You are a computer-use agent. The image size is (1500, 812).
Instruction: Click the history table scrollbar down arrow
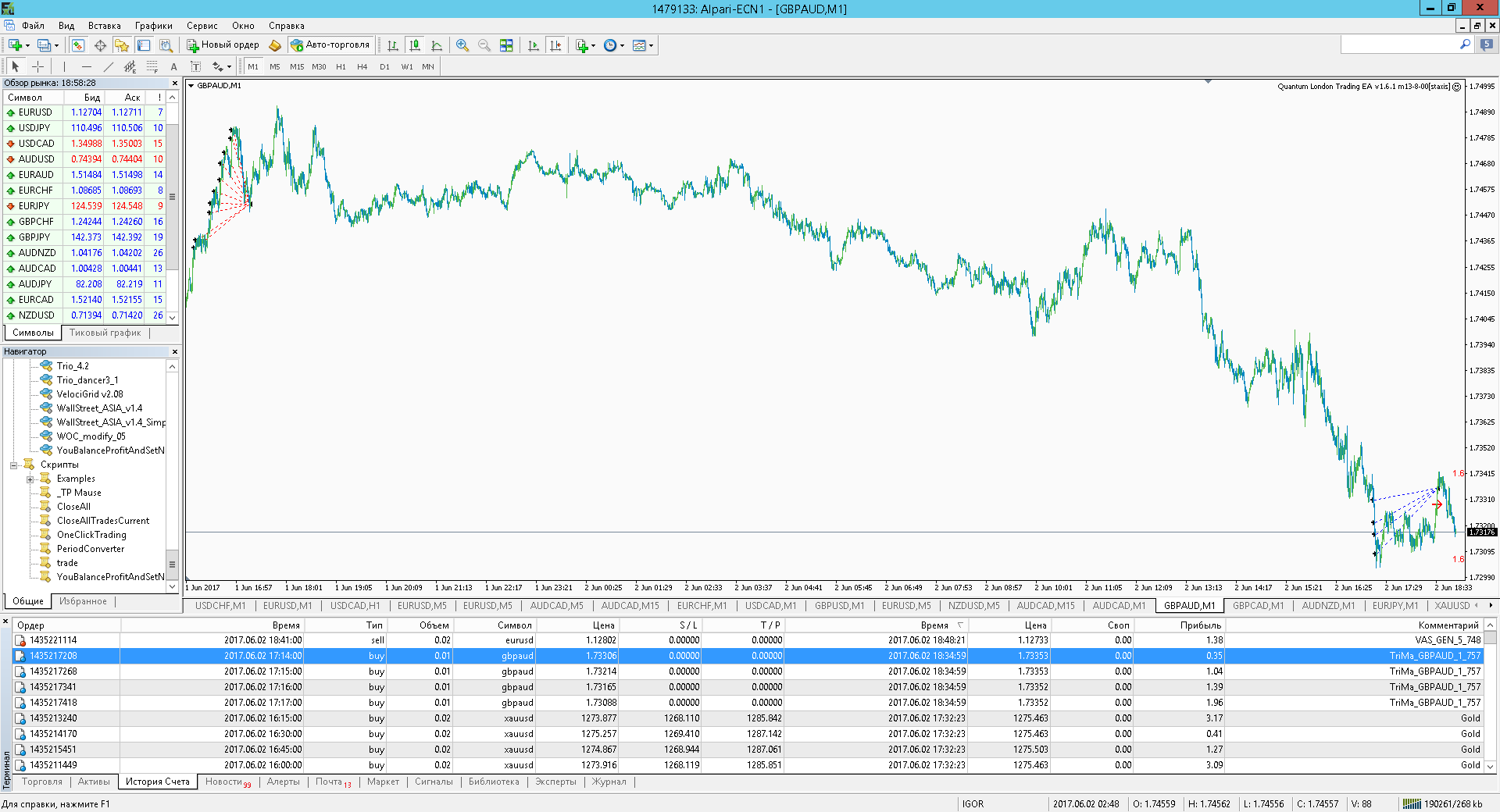pos(1491,766)
